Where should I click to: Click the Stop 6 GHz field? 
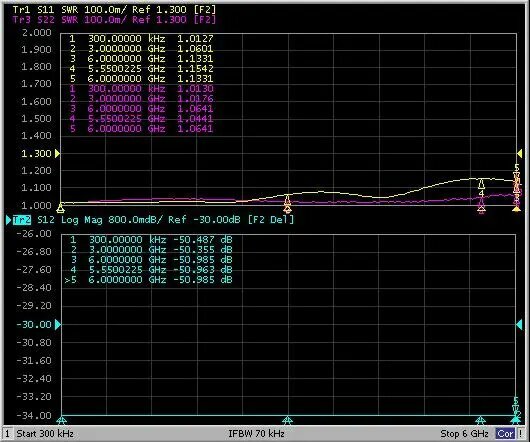(464, 434)
